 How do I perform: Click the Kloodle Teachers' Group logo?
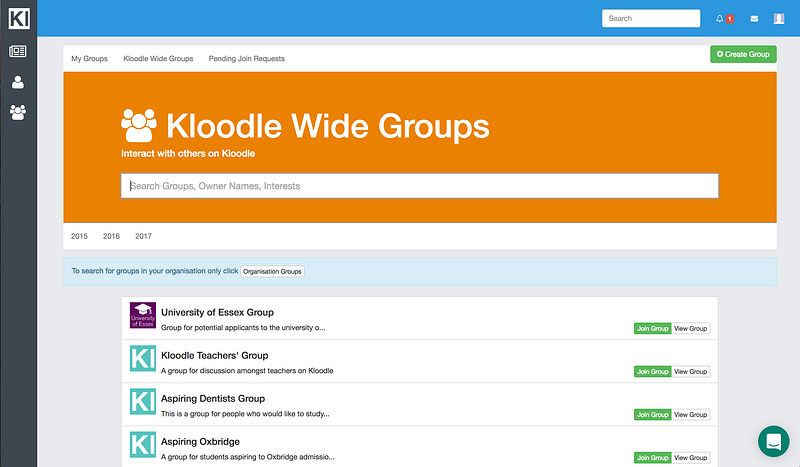tap(143, 358)
